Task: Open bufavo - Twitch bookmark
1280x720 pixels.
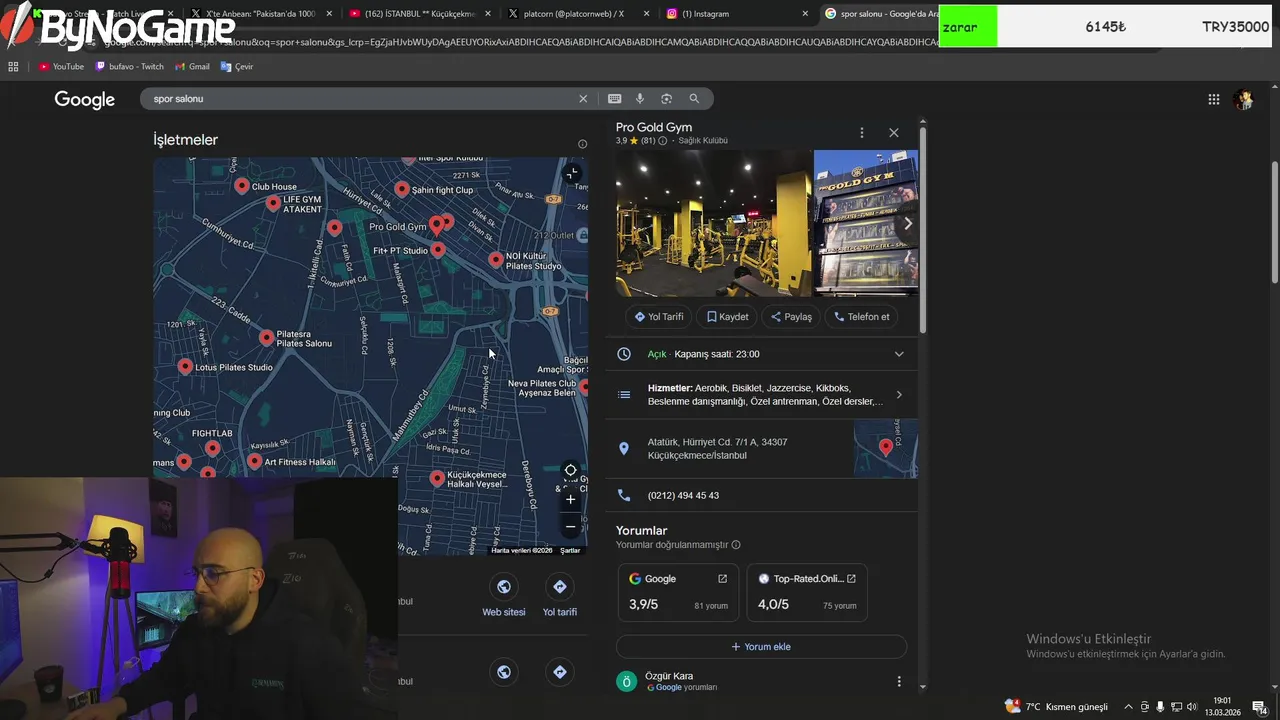Action: click(129, 67)
